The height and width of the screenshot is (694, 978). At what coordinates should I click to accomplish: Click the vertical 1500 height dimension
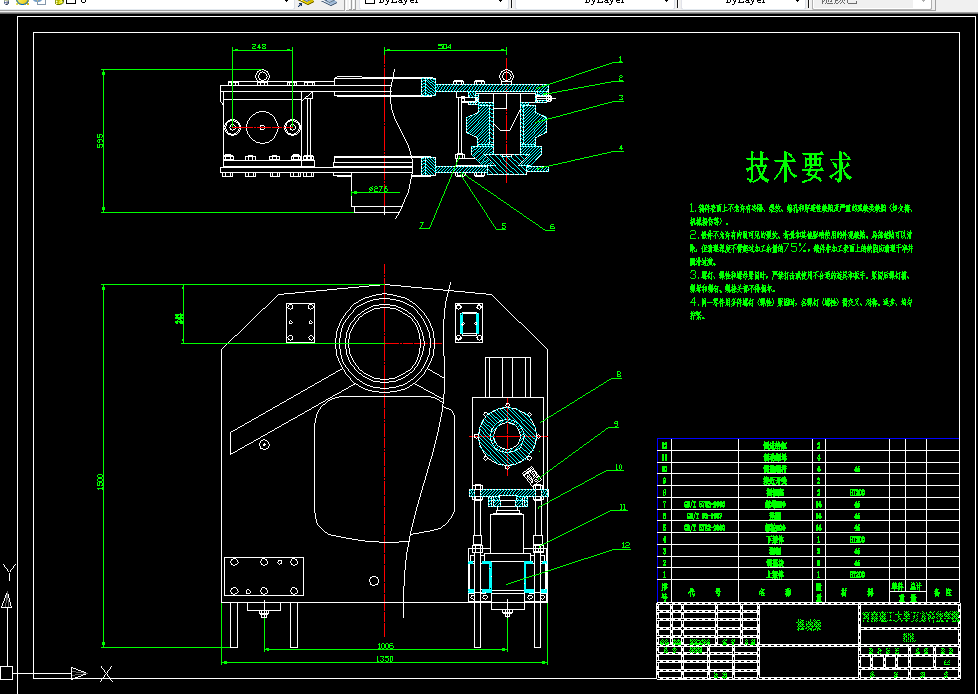point(100,481)
